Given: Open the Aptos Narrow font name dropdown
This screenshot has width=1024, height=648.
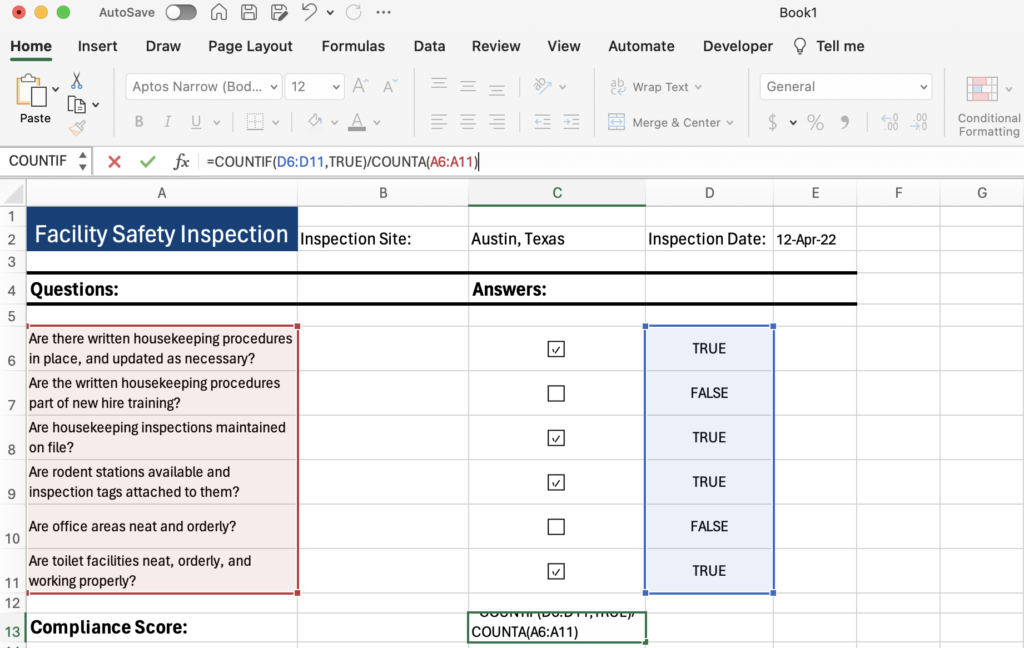Looking at the screenshot, I should point(274,87).
